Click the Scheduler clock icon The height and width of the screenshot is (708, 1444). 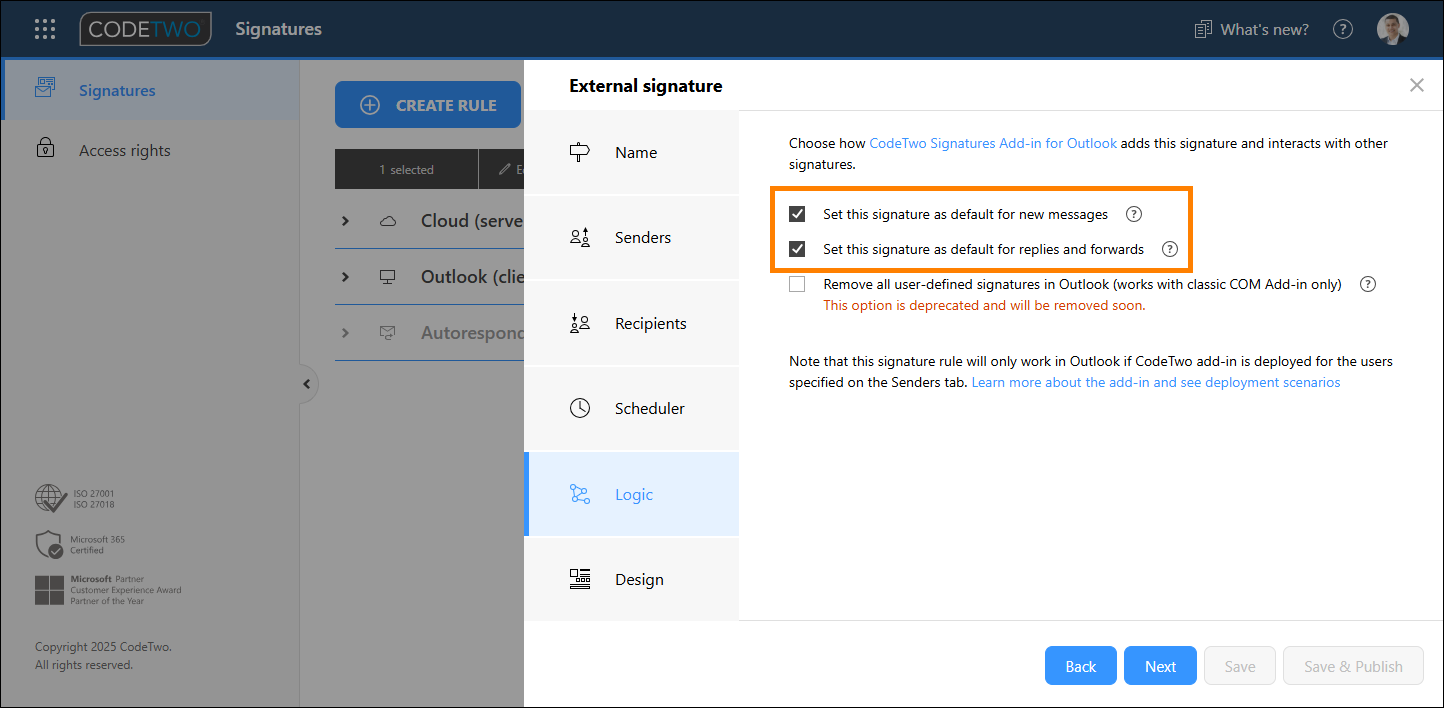point(580,408)
